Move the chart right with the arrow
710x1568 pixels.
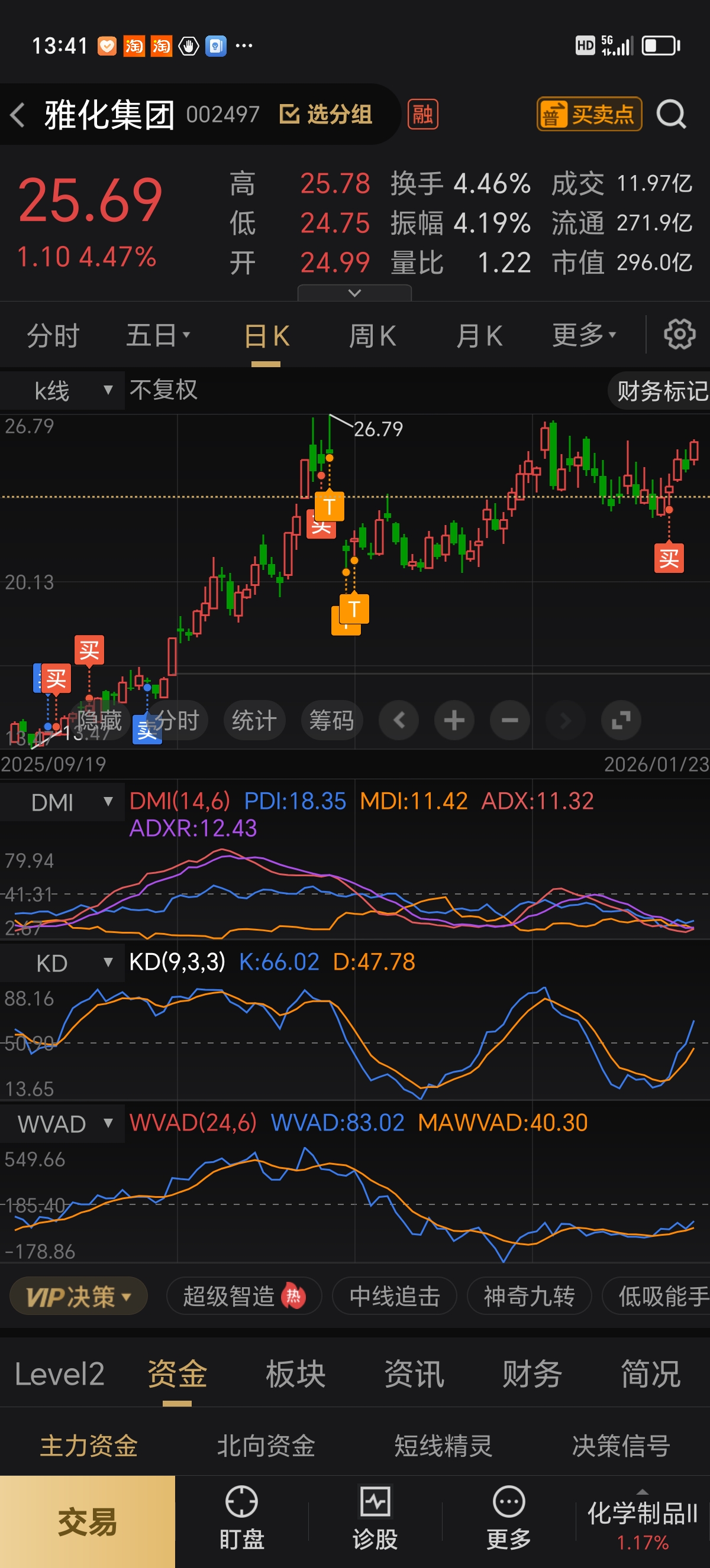click(x=565, y=721)
